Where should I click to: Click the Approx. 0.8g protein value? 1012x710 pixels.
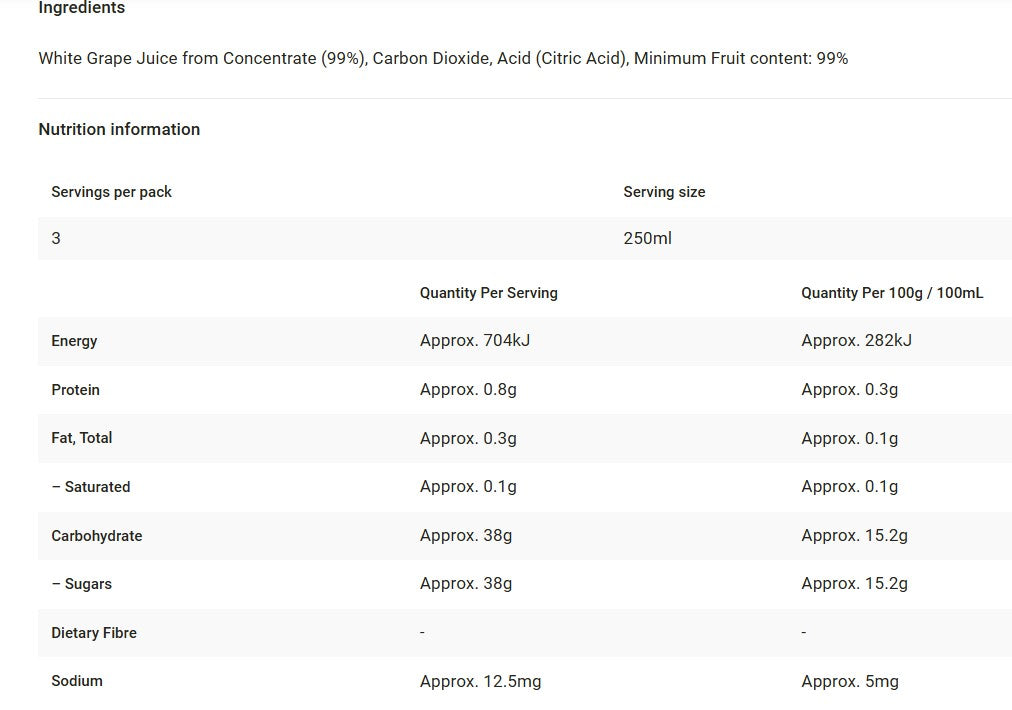(468, 389)
